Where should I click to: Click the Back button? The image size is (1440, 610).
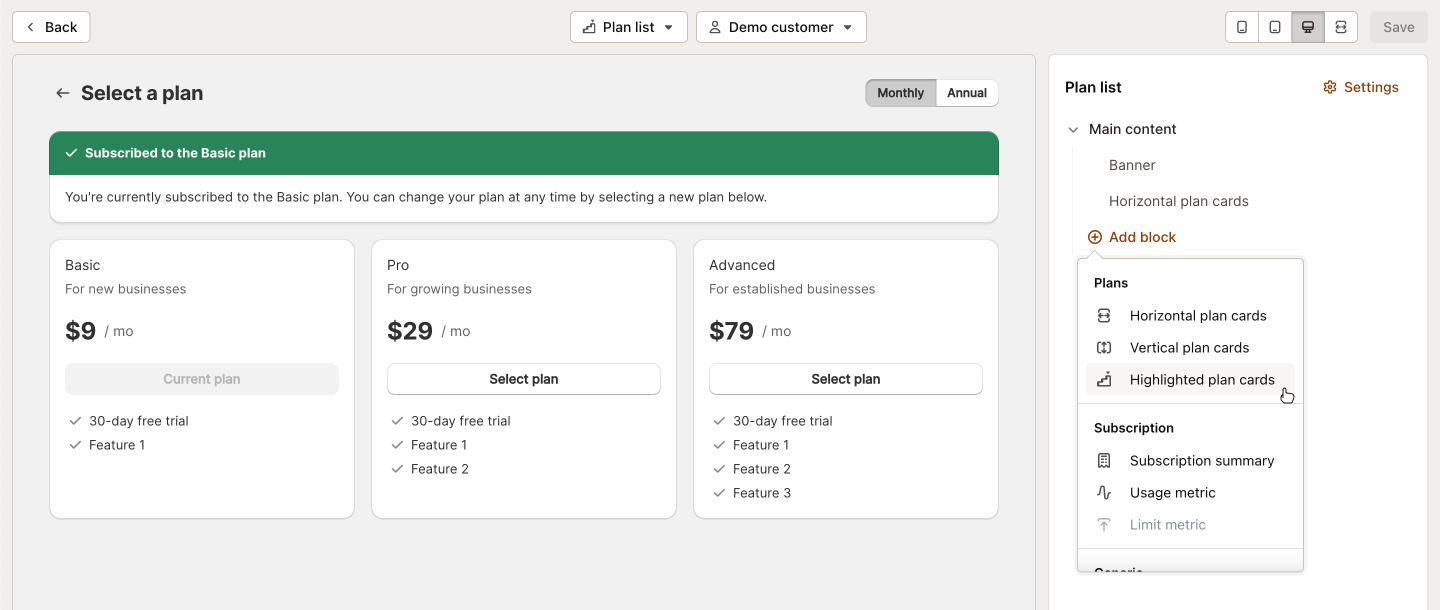point(50,27)
